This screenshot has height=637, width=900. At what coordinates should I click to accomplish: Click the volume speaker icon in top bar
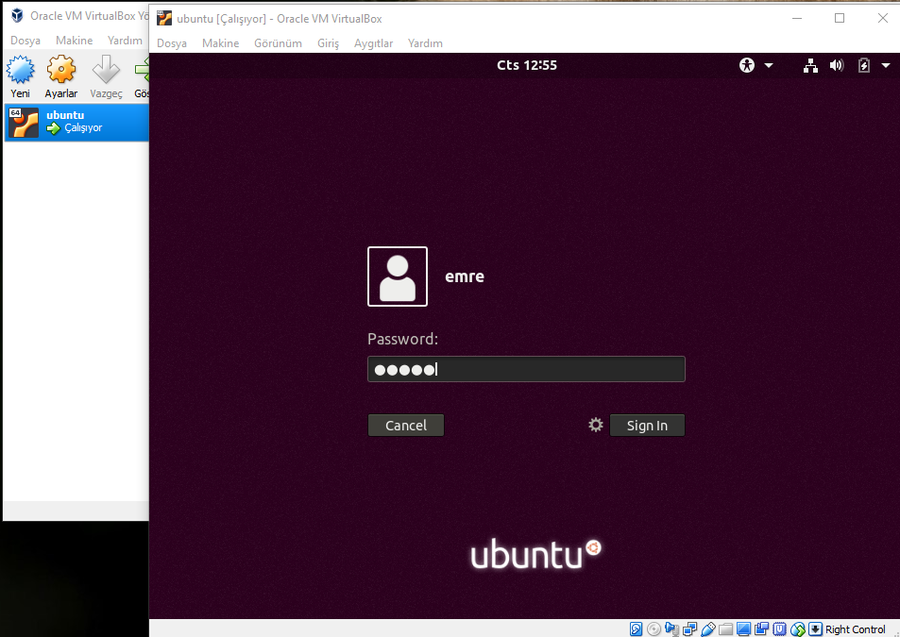[837, 65]
